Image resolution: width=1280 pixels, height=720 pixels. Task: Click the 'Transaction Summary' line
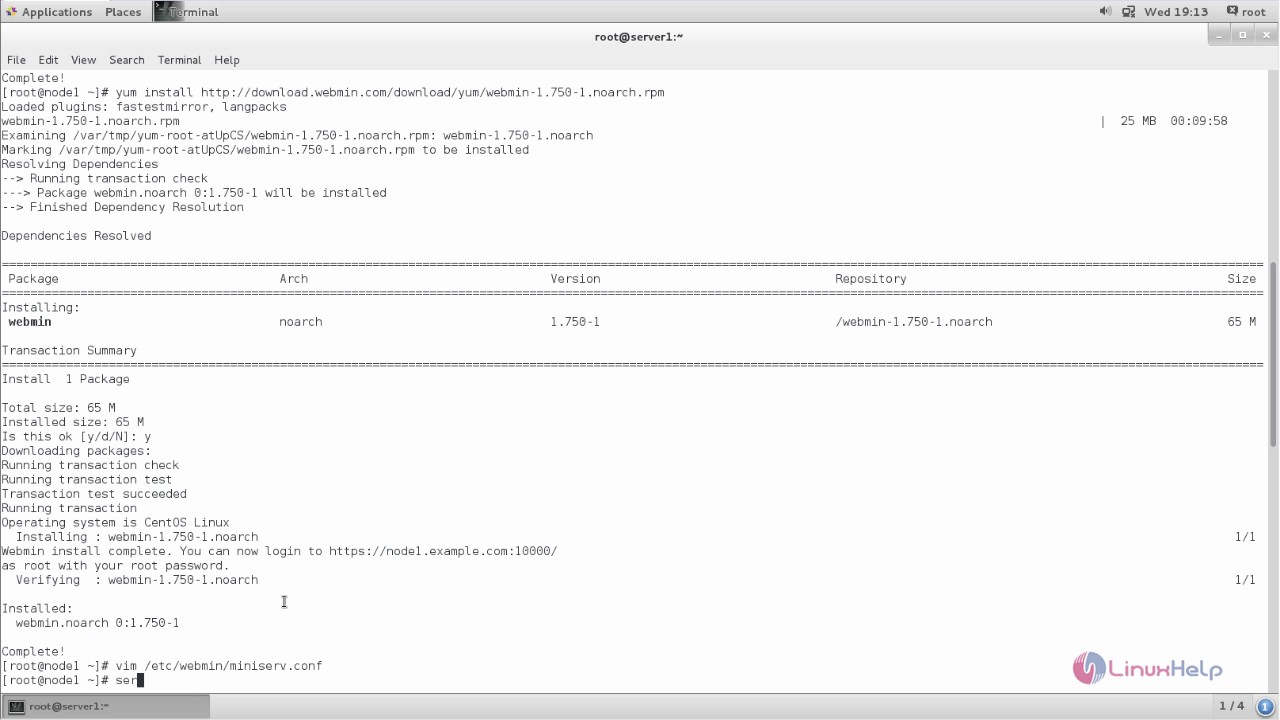[69, 350]
